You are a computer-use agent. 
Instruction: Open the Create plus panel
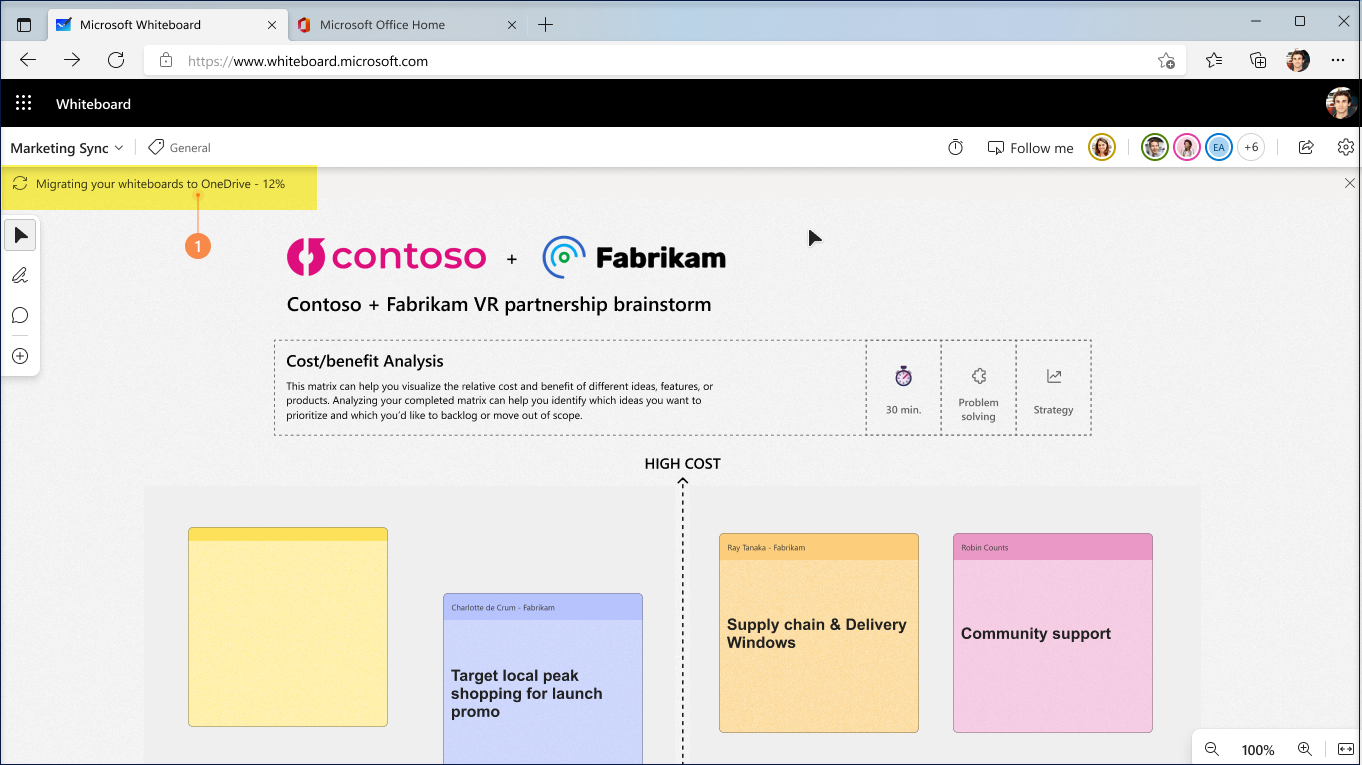coord(20,356)
